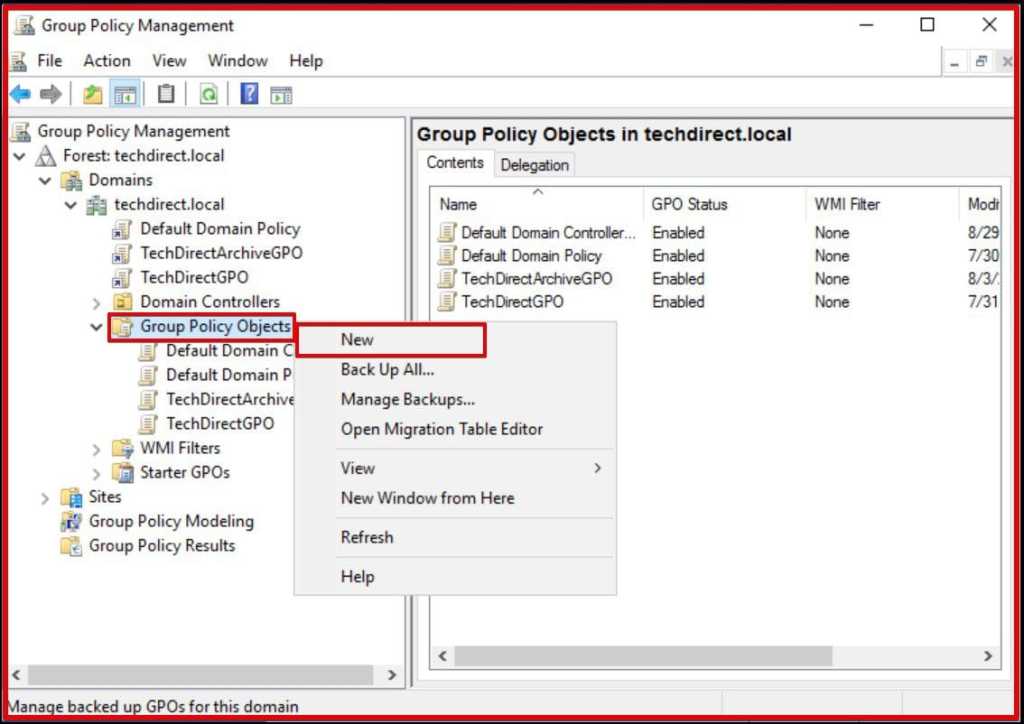Click the Up One Level folder icon
The width and height of the screenshot is (1024, 724).
pos(92,94)
